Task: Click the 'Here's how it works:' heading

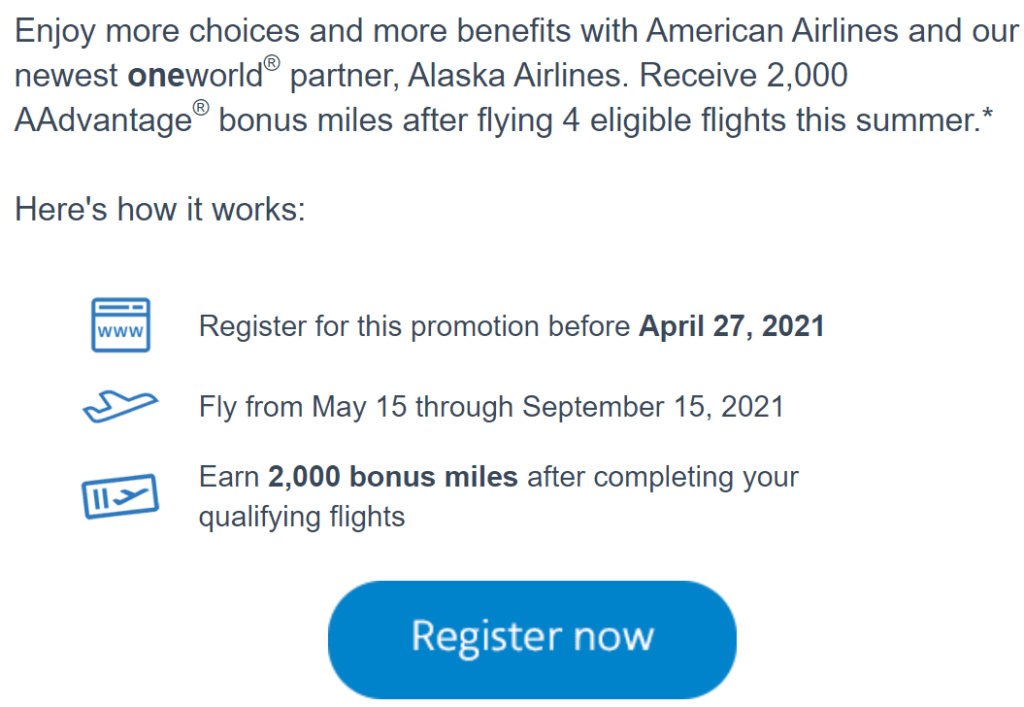Action: (x=160, y=210)
